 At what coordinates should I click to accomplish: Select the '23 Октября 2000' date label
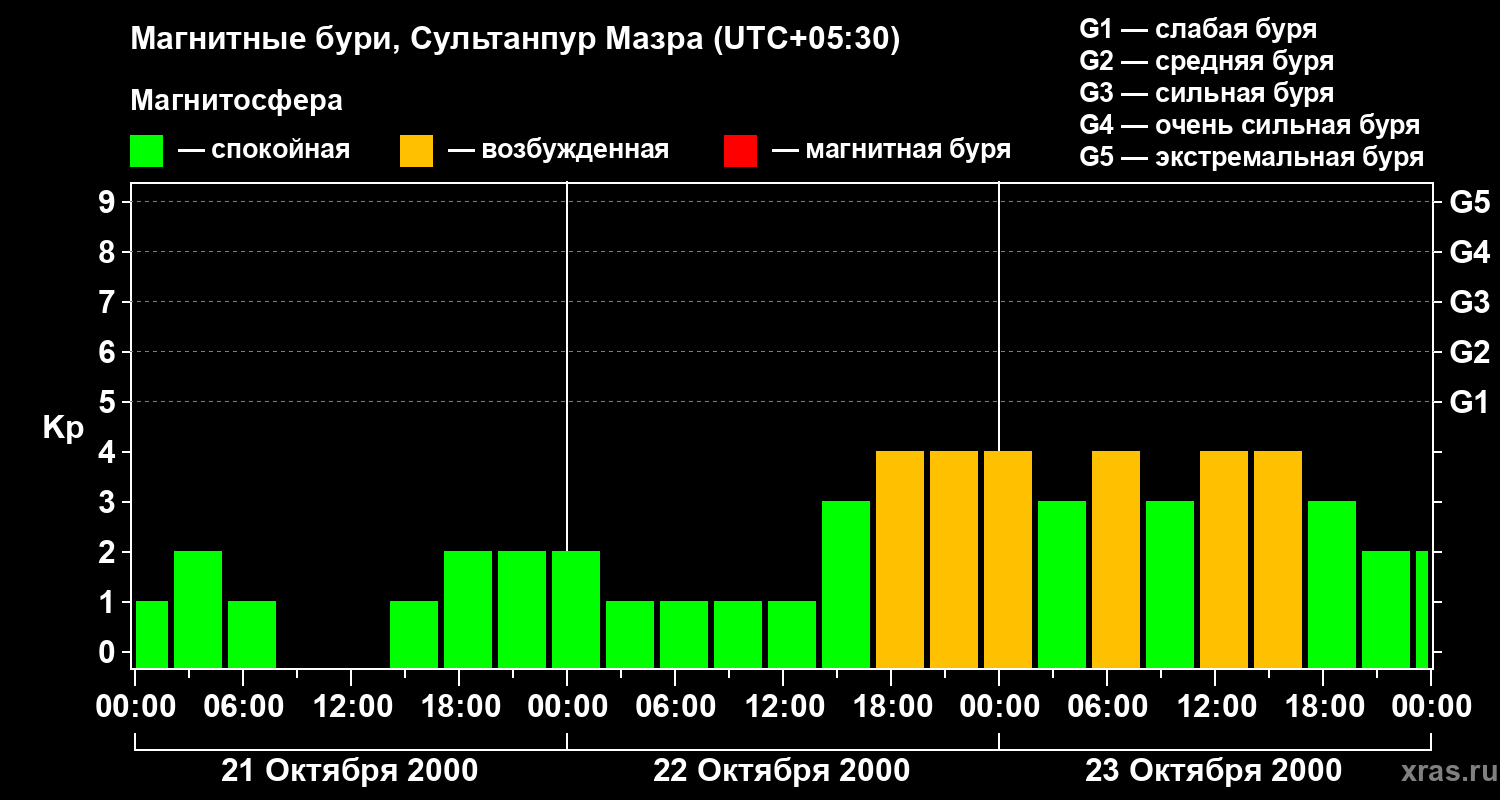click(1213, 771)
